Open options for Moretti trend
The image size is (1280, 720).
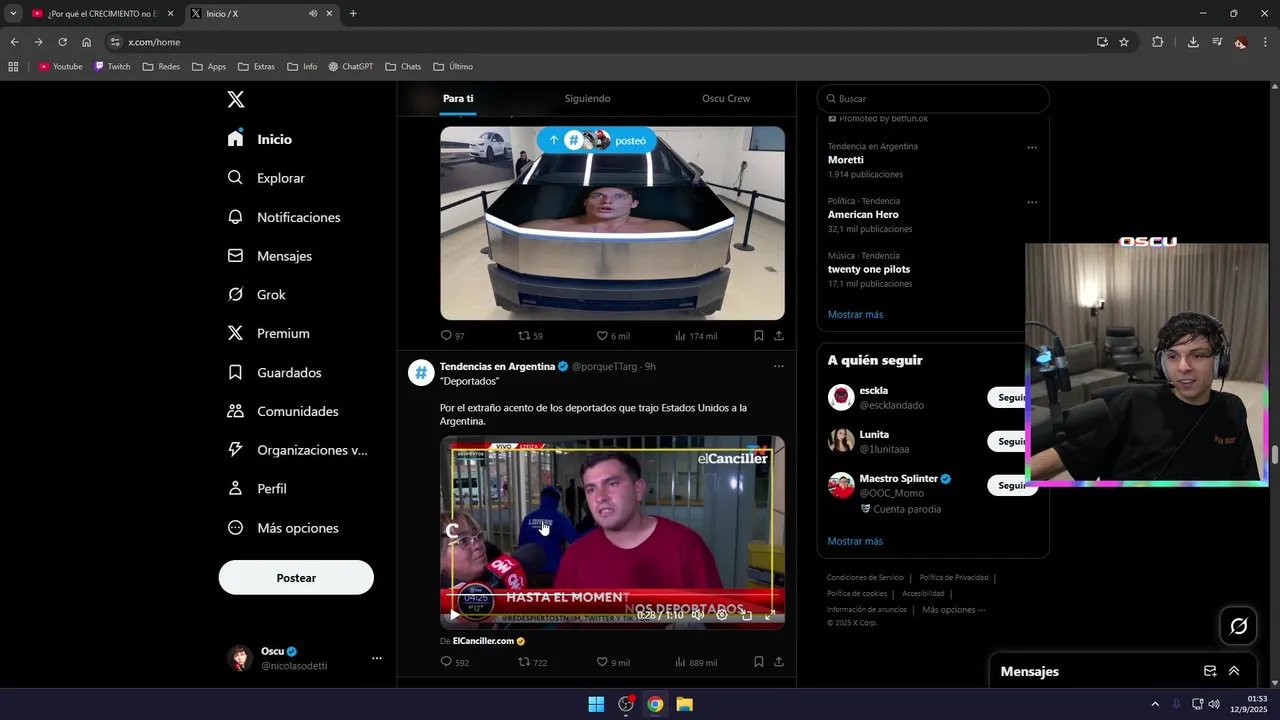coord(1032,147)
